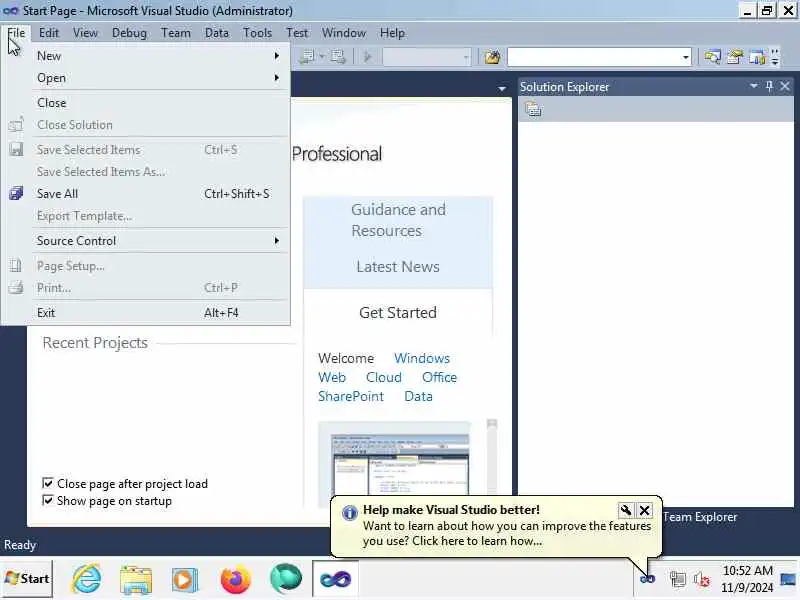Switch to the Team Explorer tab
Viewport: 800px width, 600px height.
[699, 517]
